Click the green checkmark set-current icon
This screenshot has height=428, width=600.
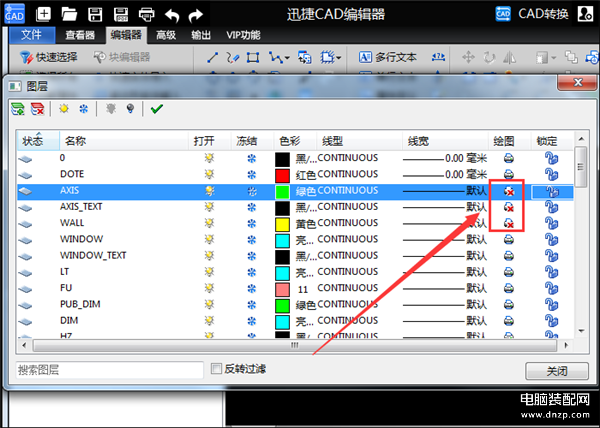(x=157, y=109)
